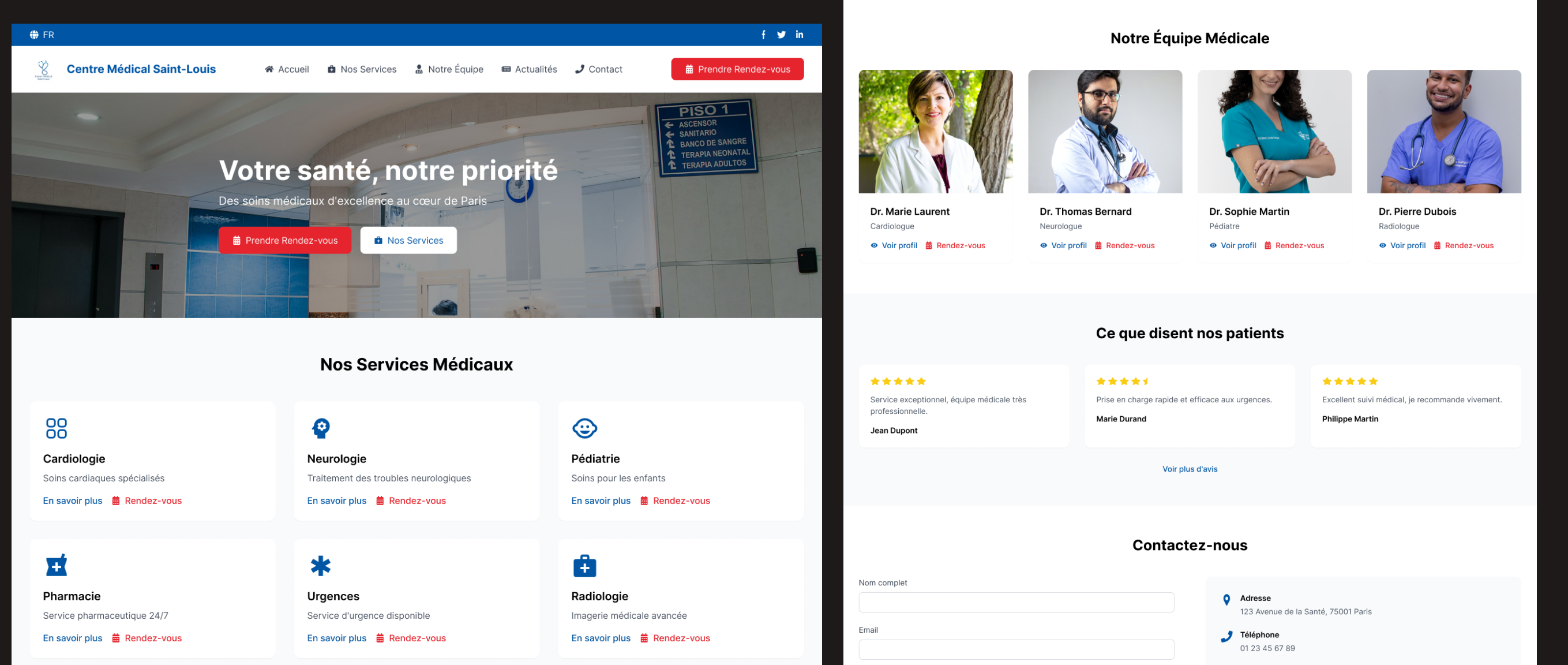The image size is (1568, 665).
Task: Click En savoir plus for Neurologie
Action: [x=336, y=500]
